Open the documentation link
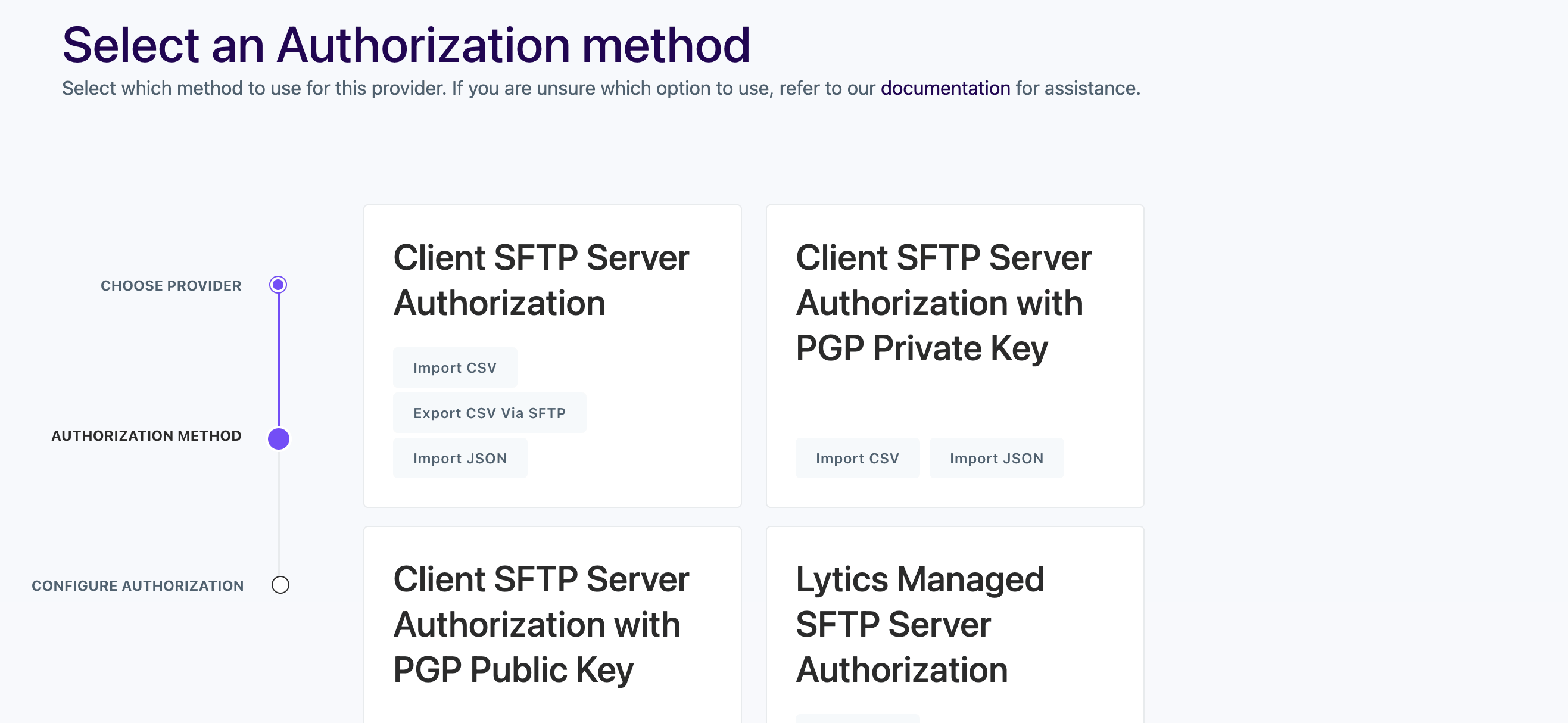Screen dimensions: 1568x723 coord(944,88)
